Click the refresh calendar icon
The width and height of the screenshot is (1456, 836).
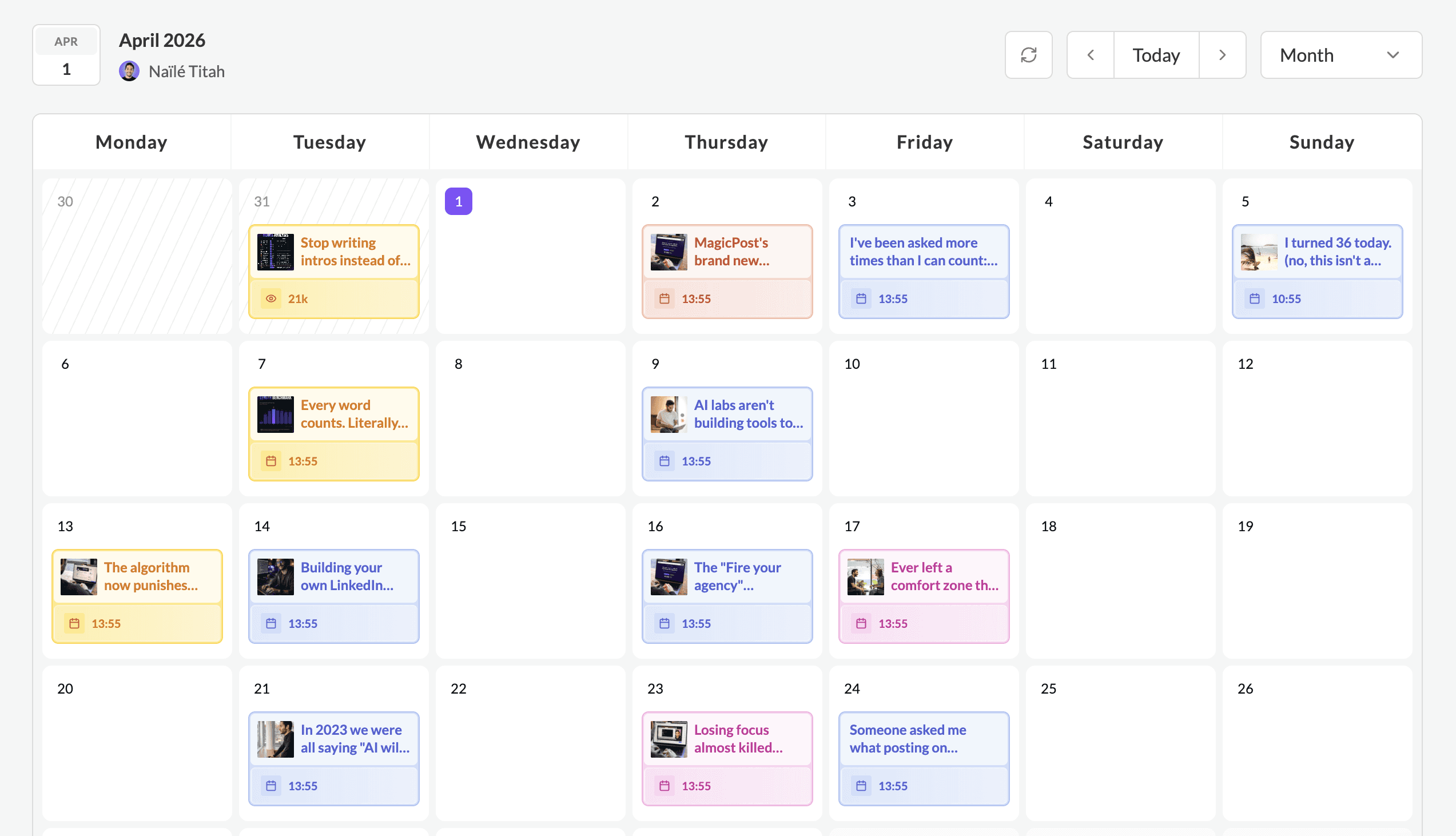[1028, 55]
